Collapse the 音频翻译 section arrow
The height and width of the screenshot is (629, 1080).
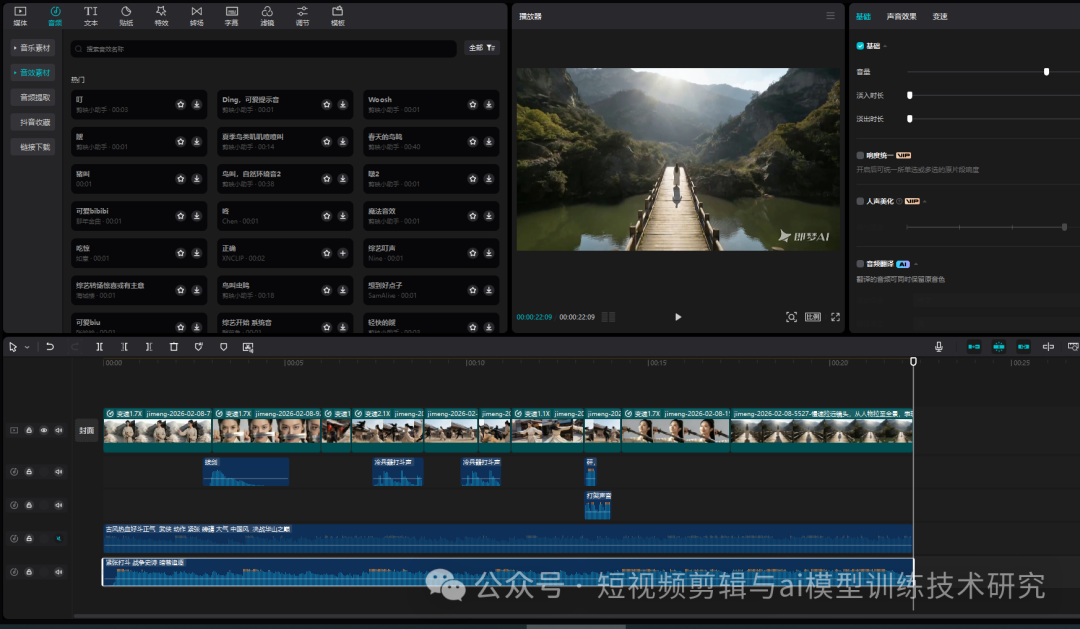(916, 264)
